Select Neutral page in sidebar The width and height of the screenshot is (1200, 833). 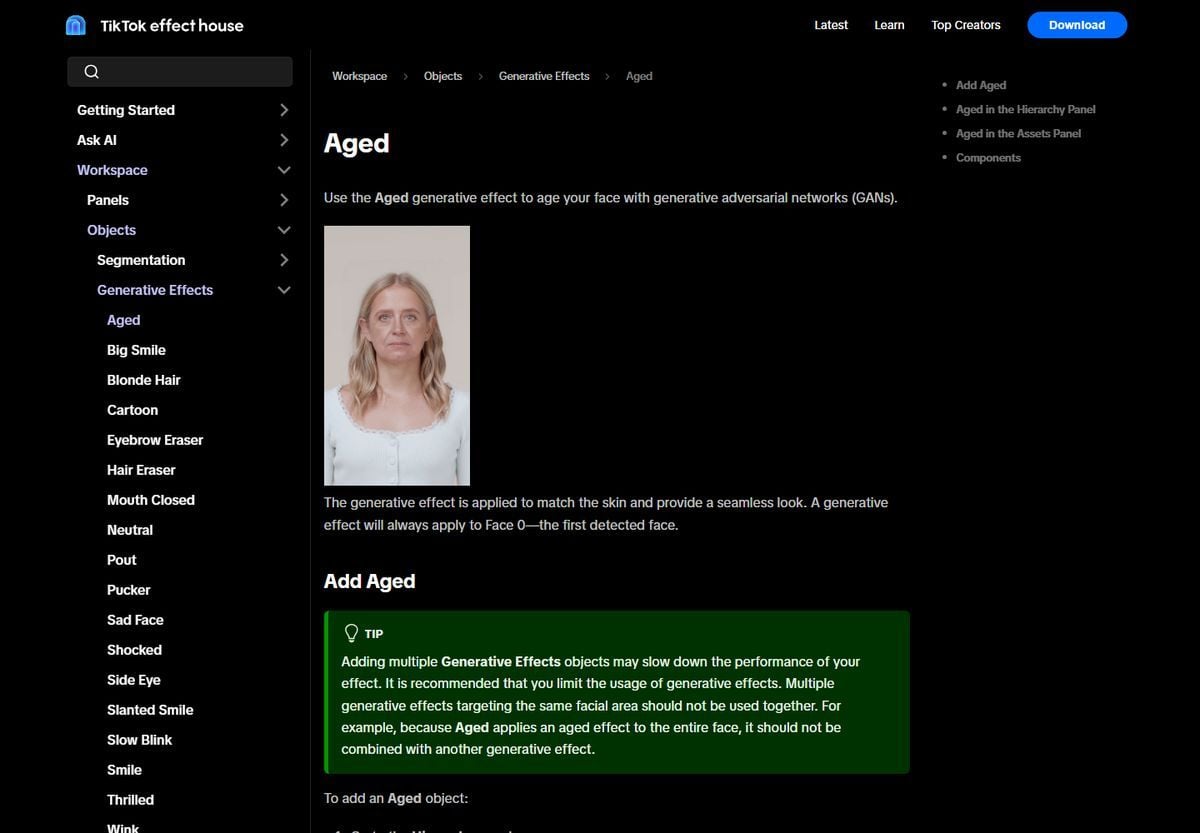tap(130, 530)
